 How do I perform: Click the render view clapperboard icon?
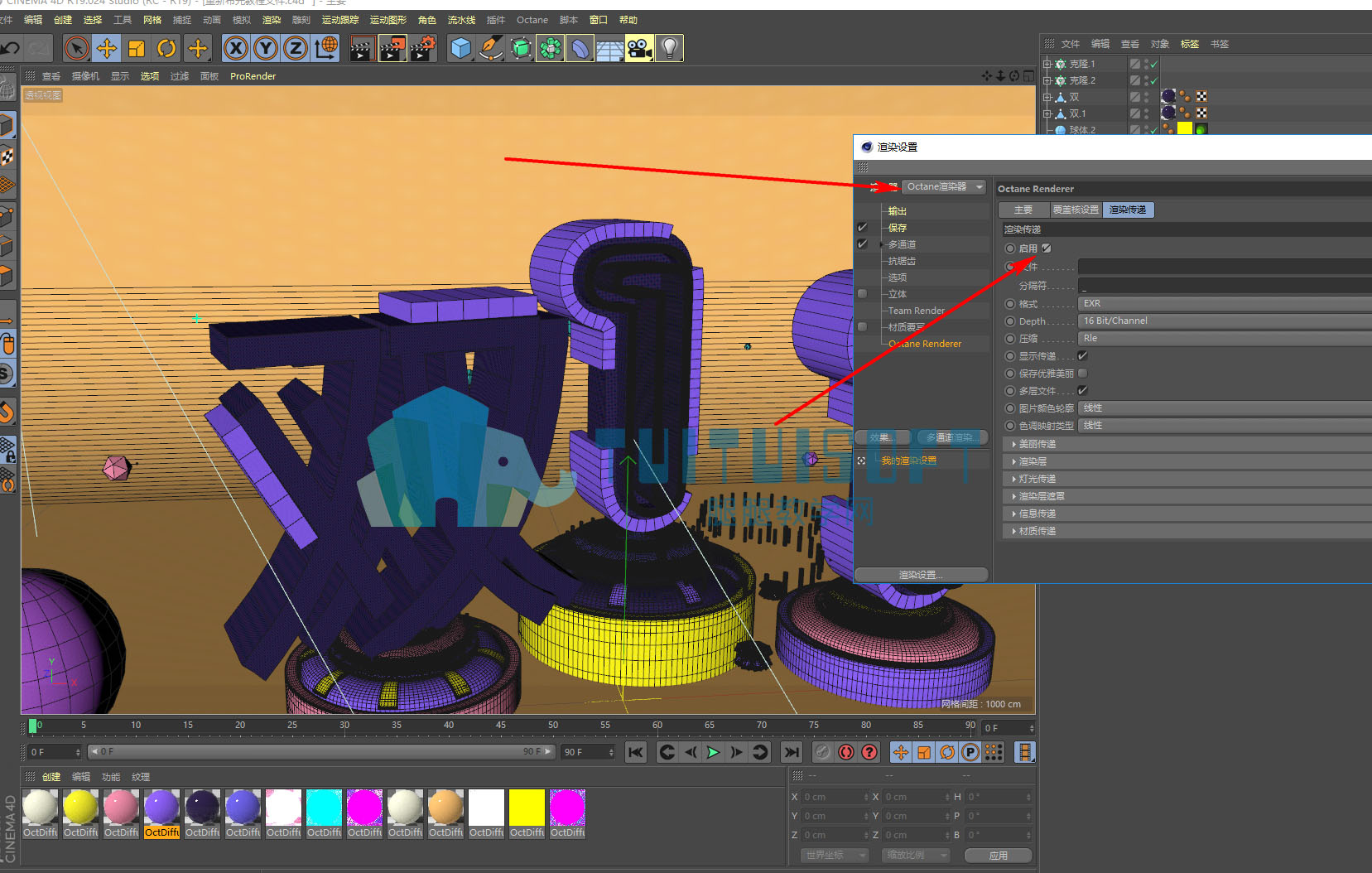pyautogui.click(x=361, y=49)
